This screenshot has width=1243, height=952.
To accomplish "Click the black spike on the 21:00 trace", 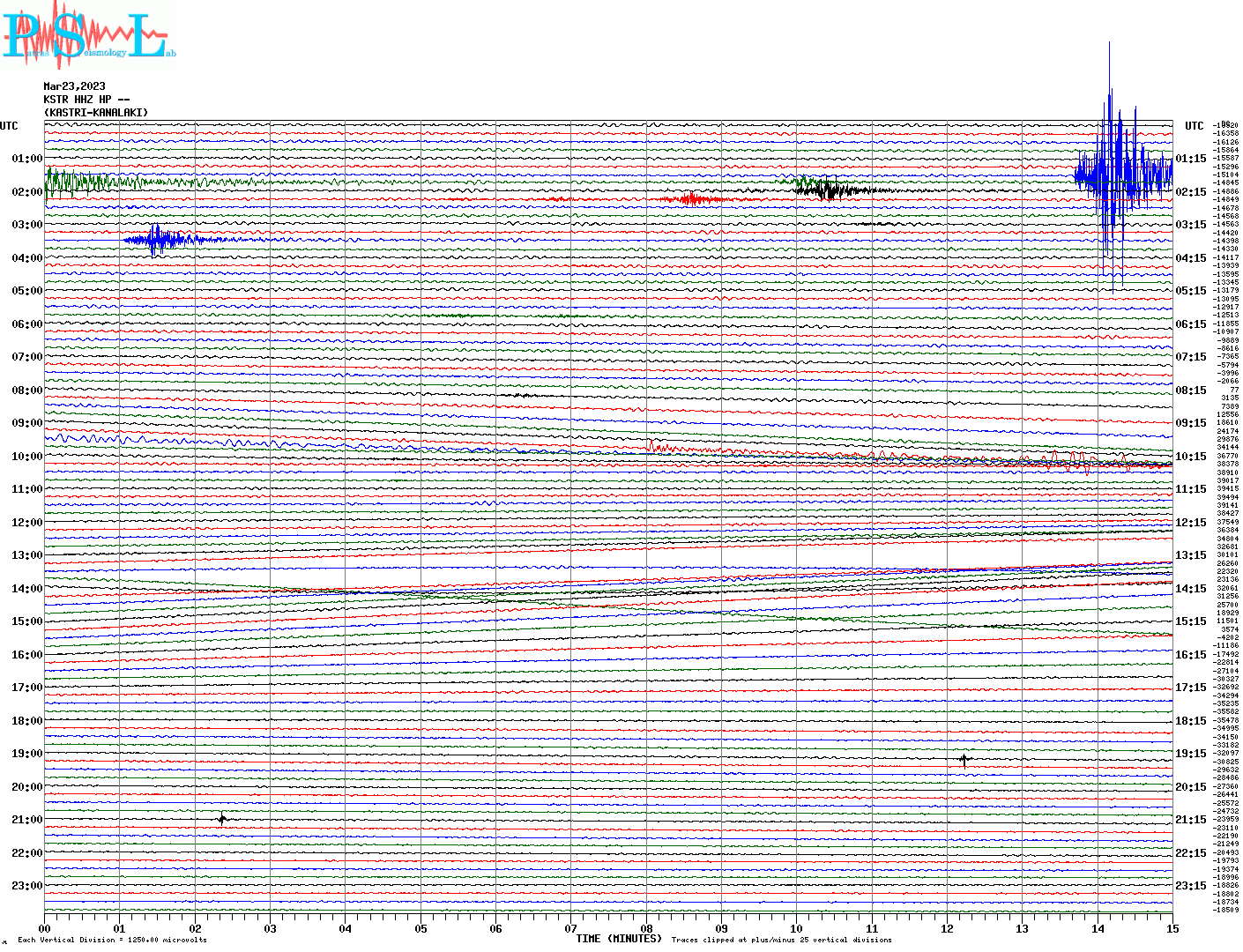I will 222,819.
